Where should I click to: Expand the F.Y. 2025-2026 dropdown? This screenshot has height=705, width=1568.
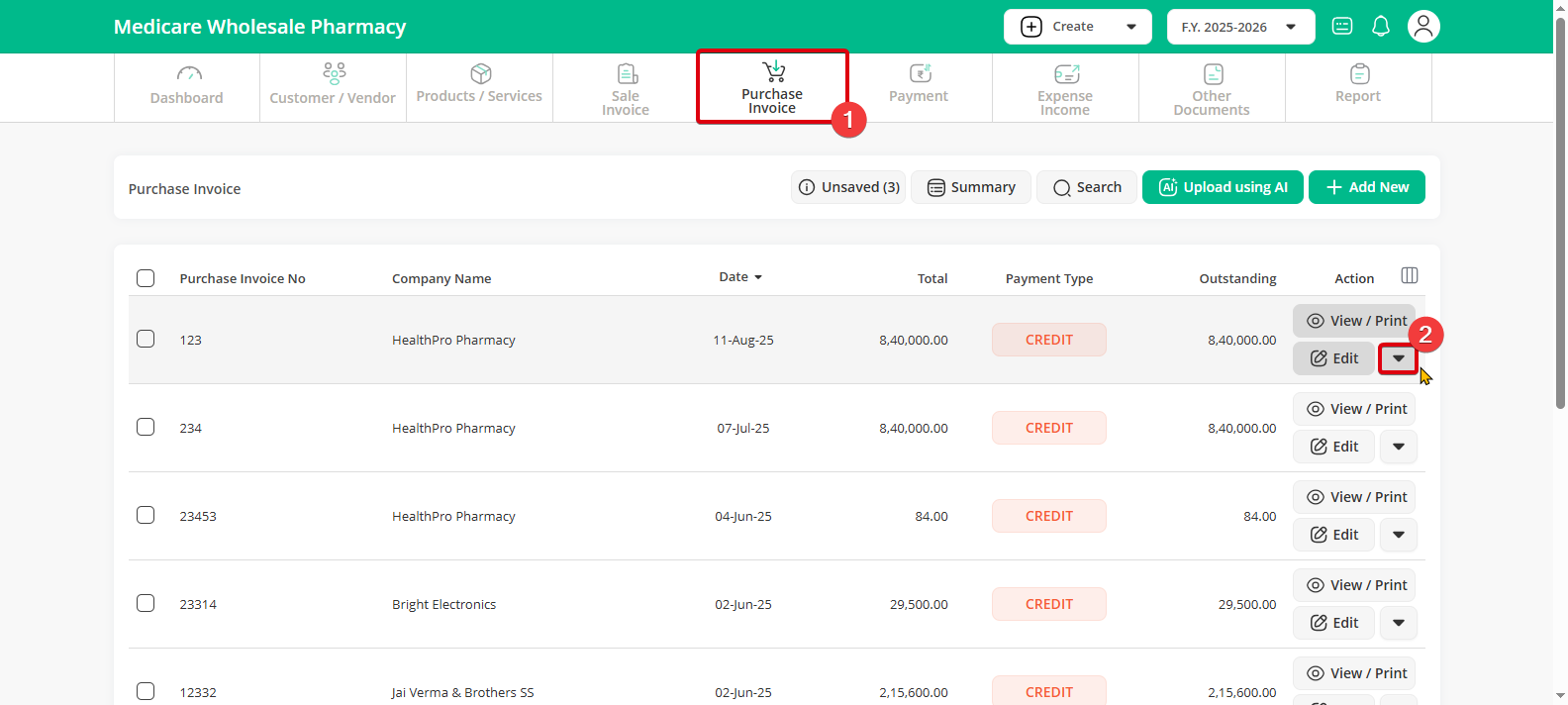pyautogui.click(x=1240, y=27)
